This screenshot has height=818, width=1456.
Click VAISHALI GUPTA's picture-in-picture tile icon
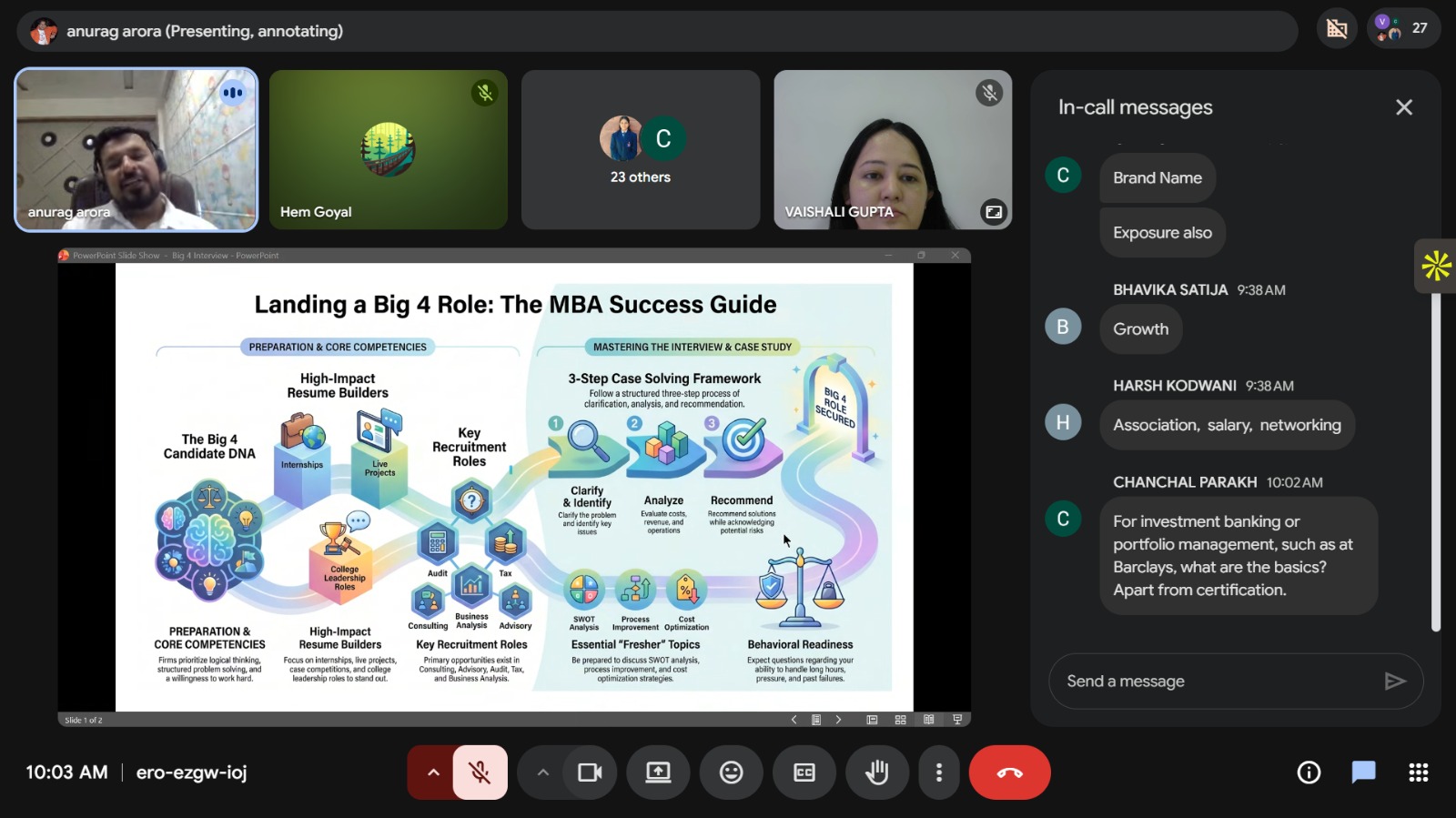pos(993,212)
